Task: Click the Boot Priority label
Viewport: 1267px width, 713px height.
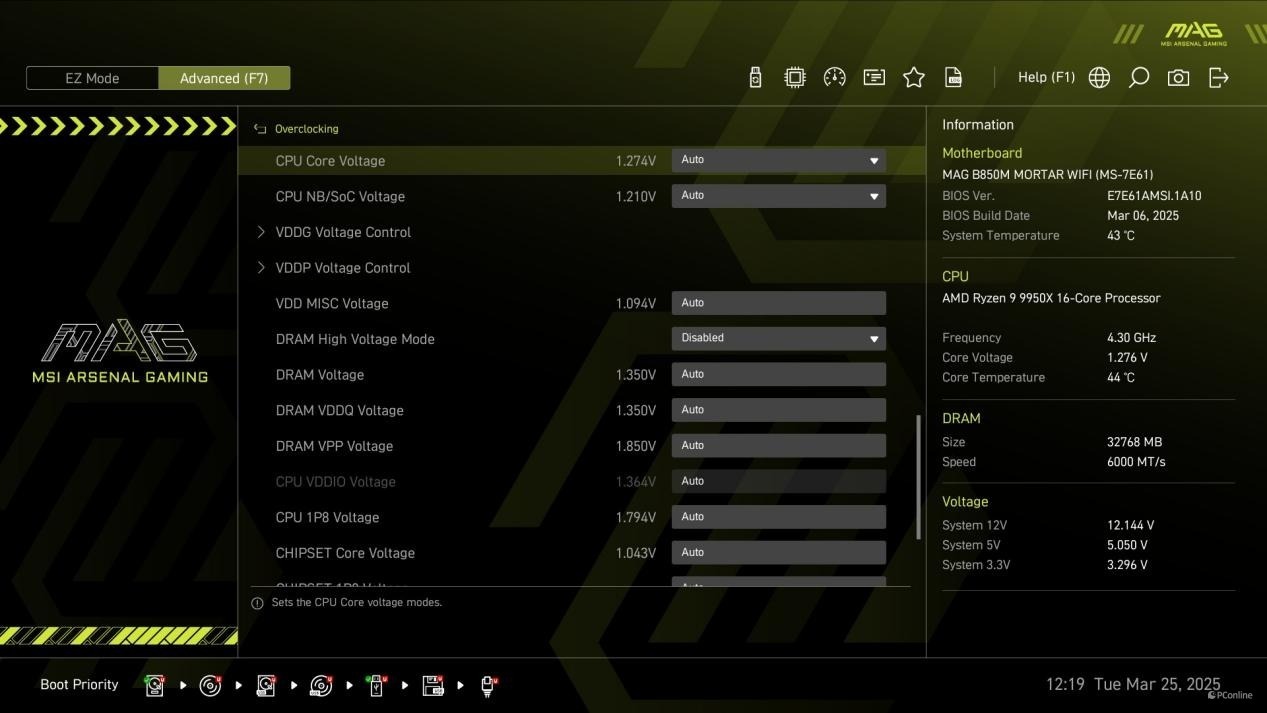Action: (79, 685)
